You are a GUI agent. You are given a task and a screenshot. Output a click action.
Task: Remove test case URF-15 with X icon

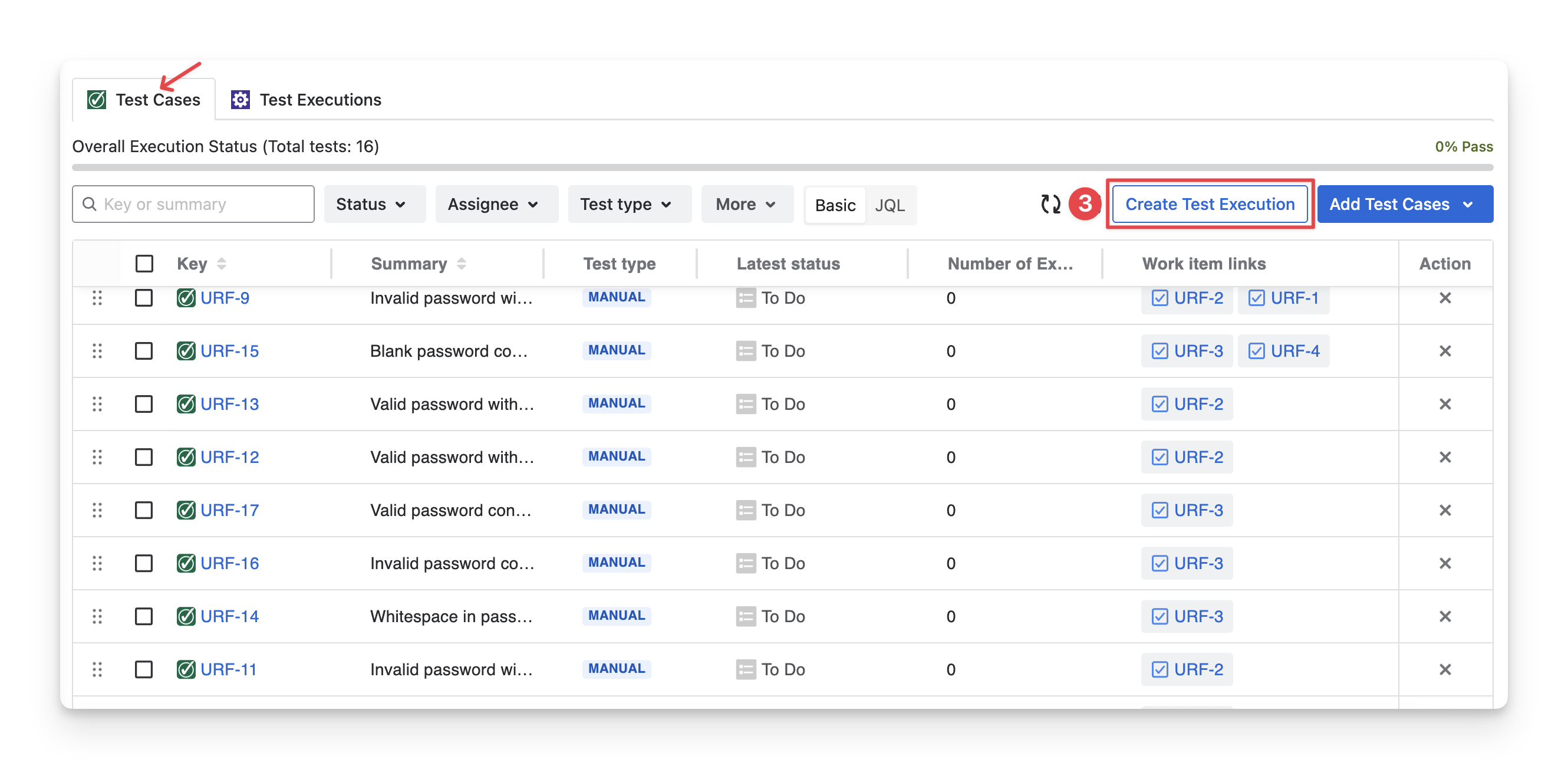tap(1444, 351)
